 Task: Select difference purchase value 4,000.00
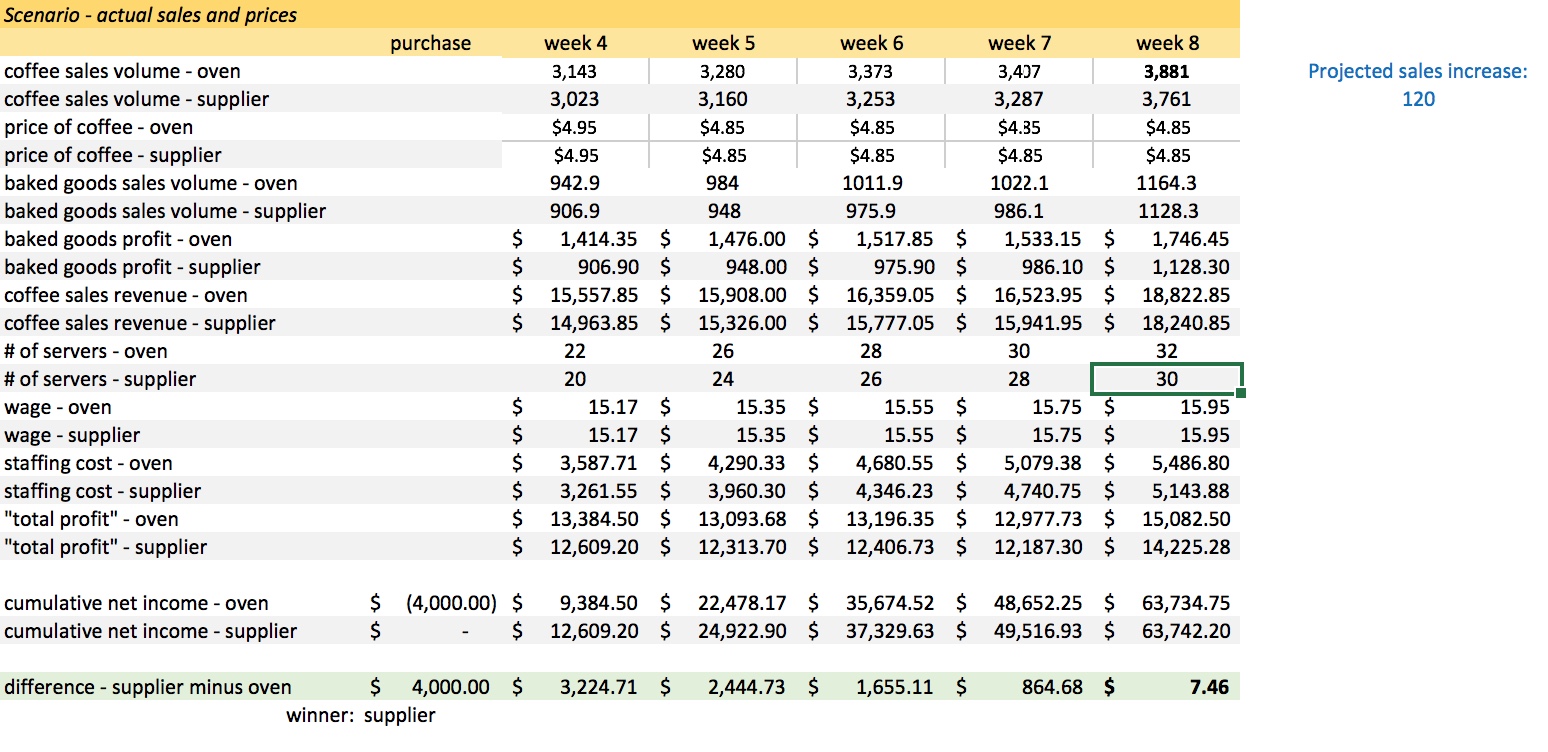coord(451,687)
